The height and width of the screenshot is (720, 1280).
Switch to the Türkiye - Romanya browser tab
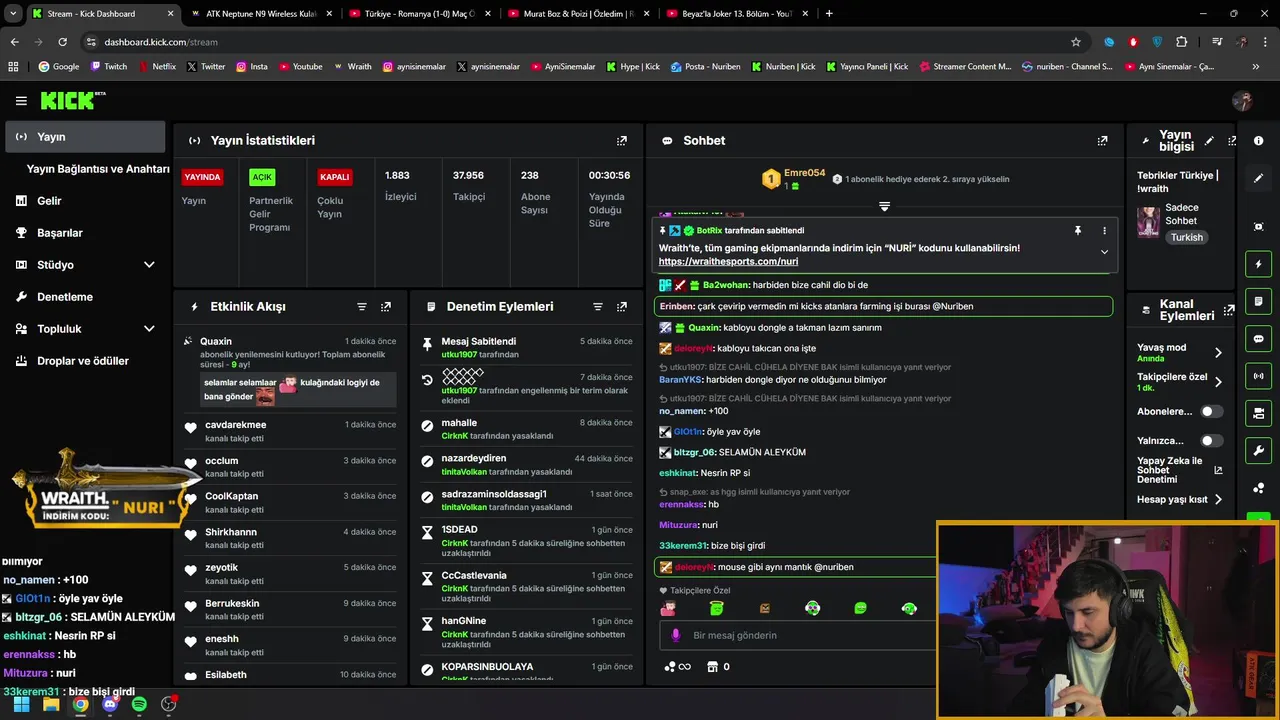pos(420,14)
